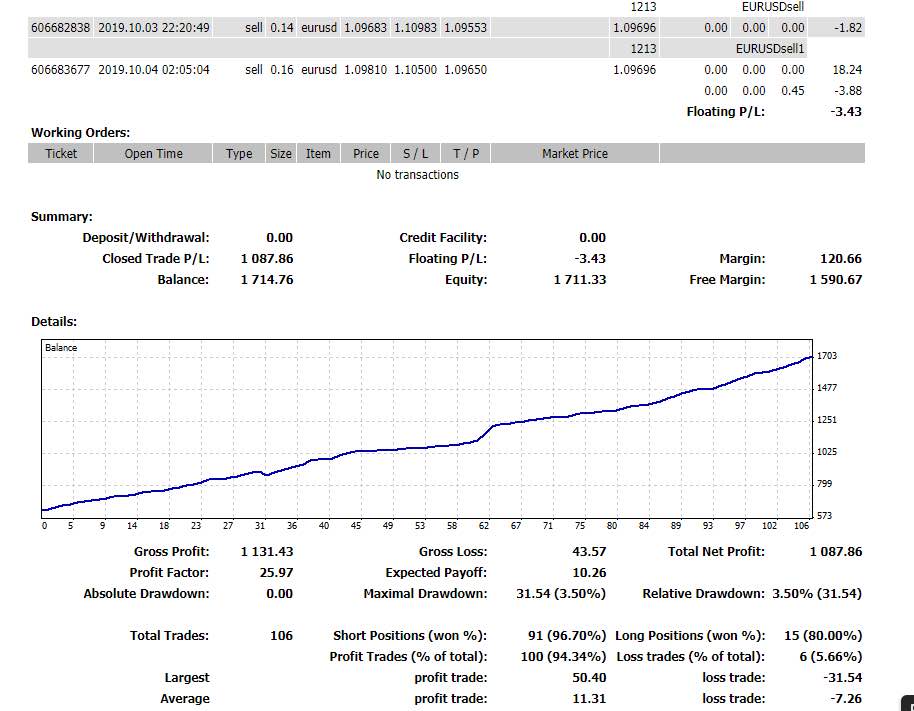Click the Free Margin value 1 590.67
914x711 pixels.
[835, 279]
